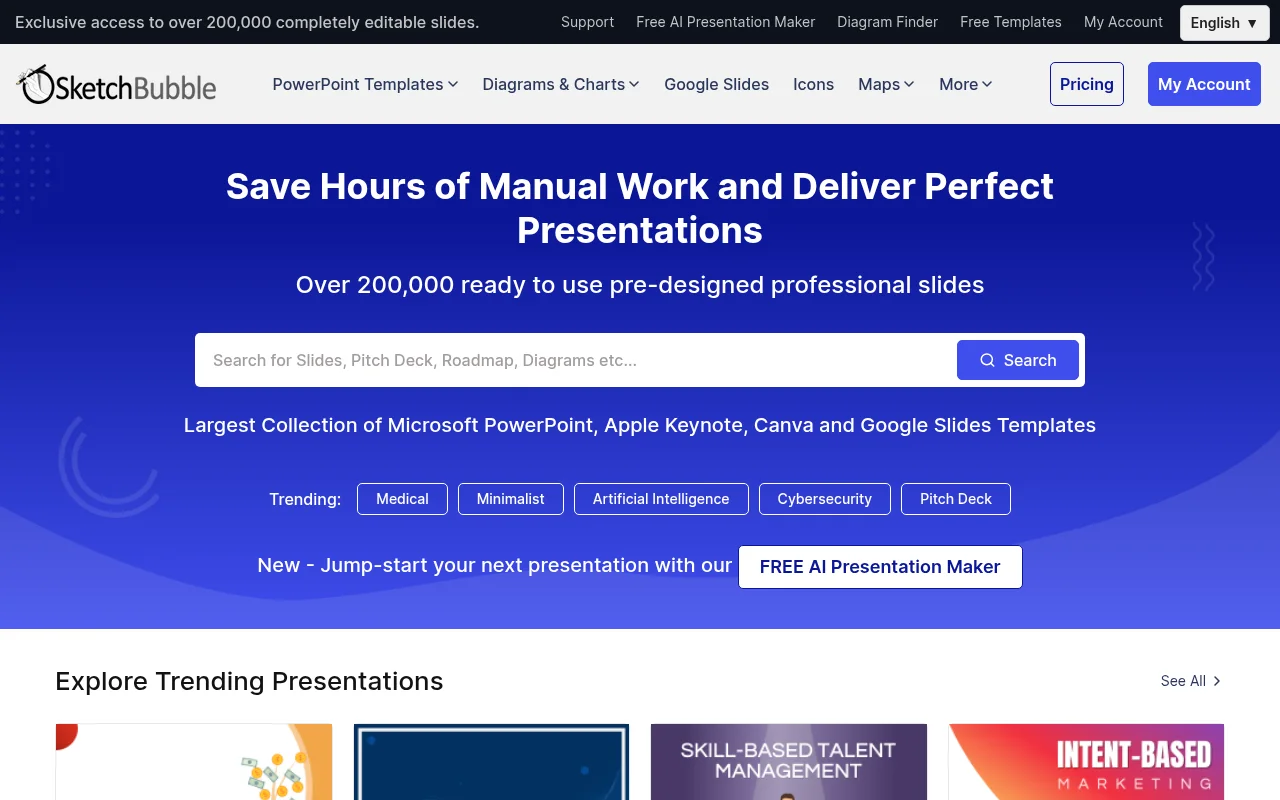Click the Pricing button
The image size is (1280, 800).
[x=1086, y=84]
